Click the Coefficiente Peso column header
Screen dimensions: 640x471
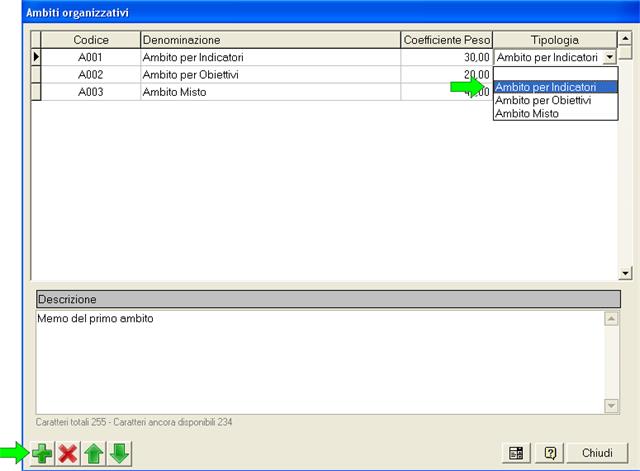[x=446, y=39]
